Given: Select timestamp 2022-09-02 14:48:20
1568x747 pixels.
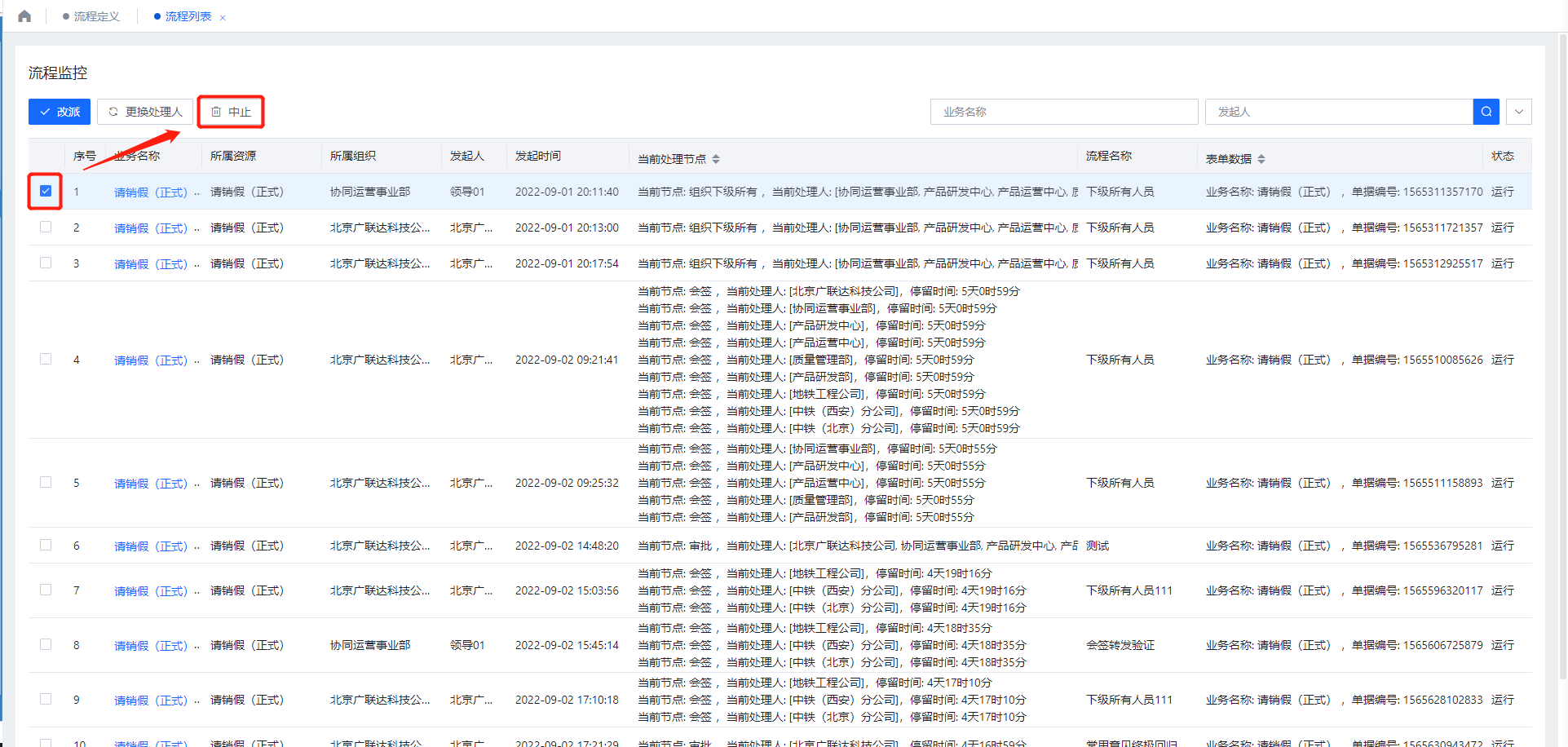Looking at the screenshot, I should pyautogui.click(x=567, y=546).
